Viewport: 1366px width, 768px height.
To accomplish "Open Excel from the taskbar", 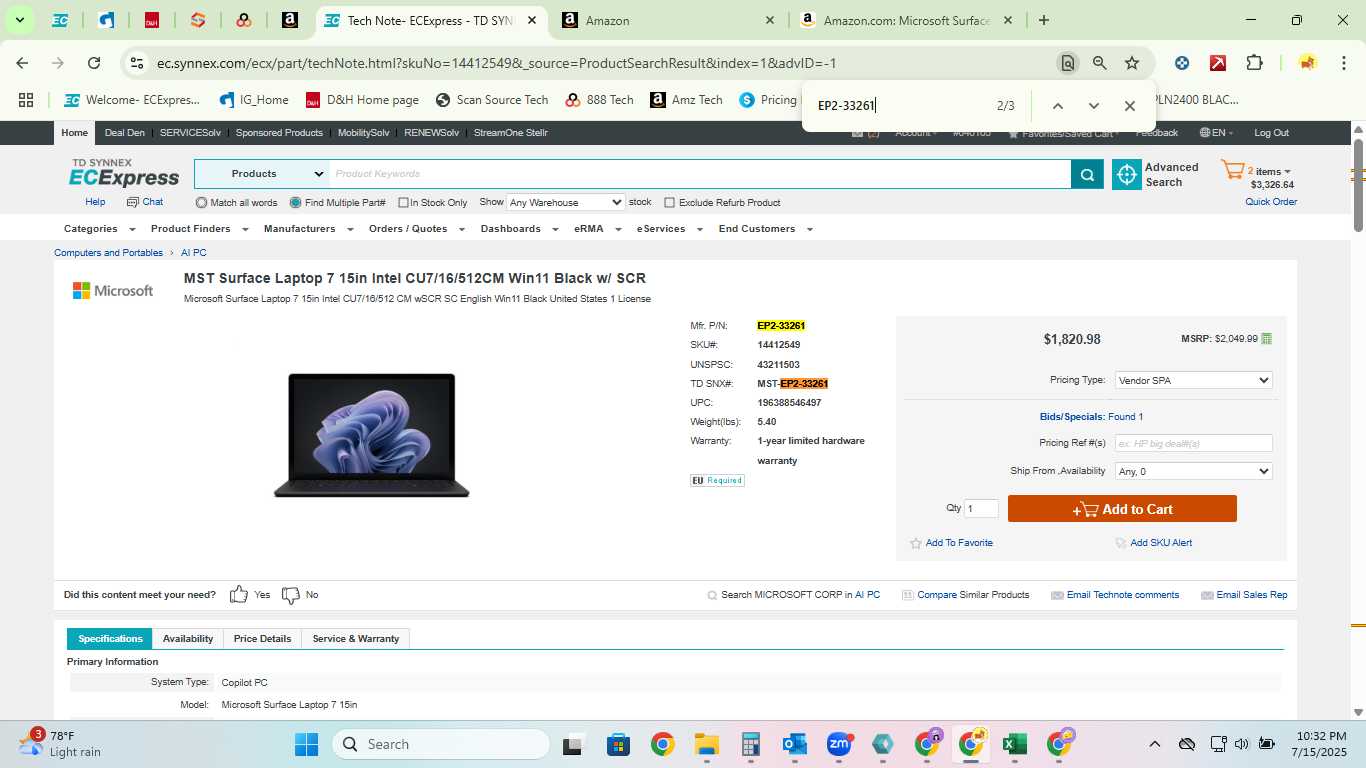I will pos(1014,745).
